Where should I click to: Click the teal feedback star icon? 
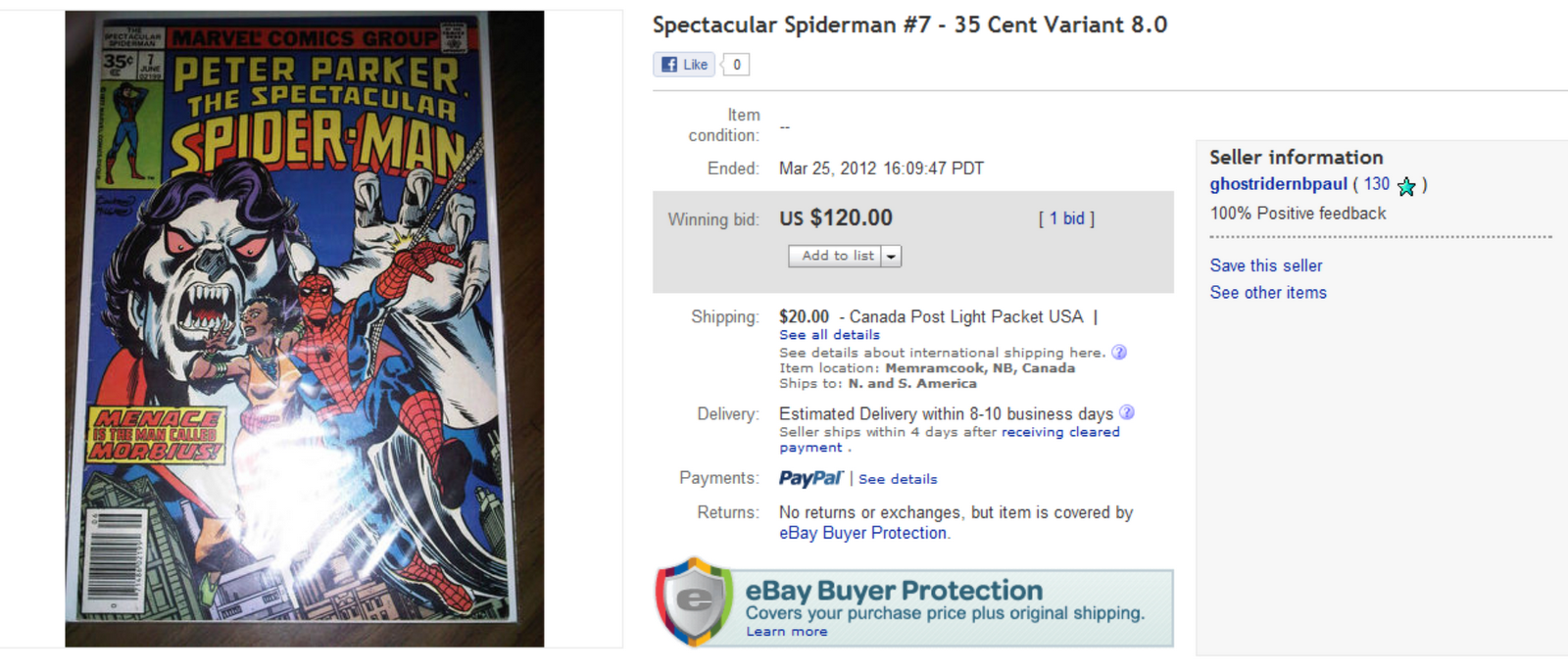1406,186
